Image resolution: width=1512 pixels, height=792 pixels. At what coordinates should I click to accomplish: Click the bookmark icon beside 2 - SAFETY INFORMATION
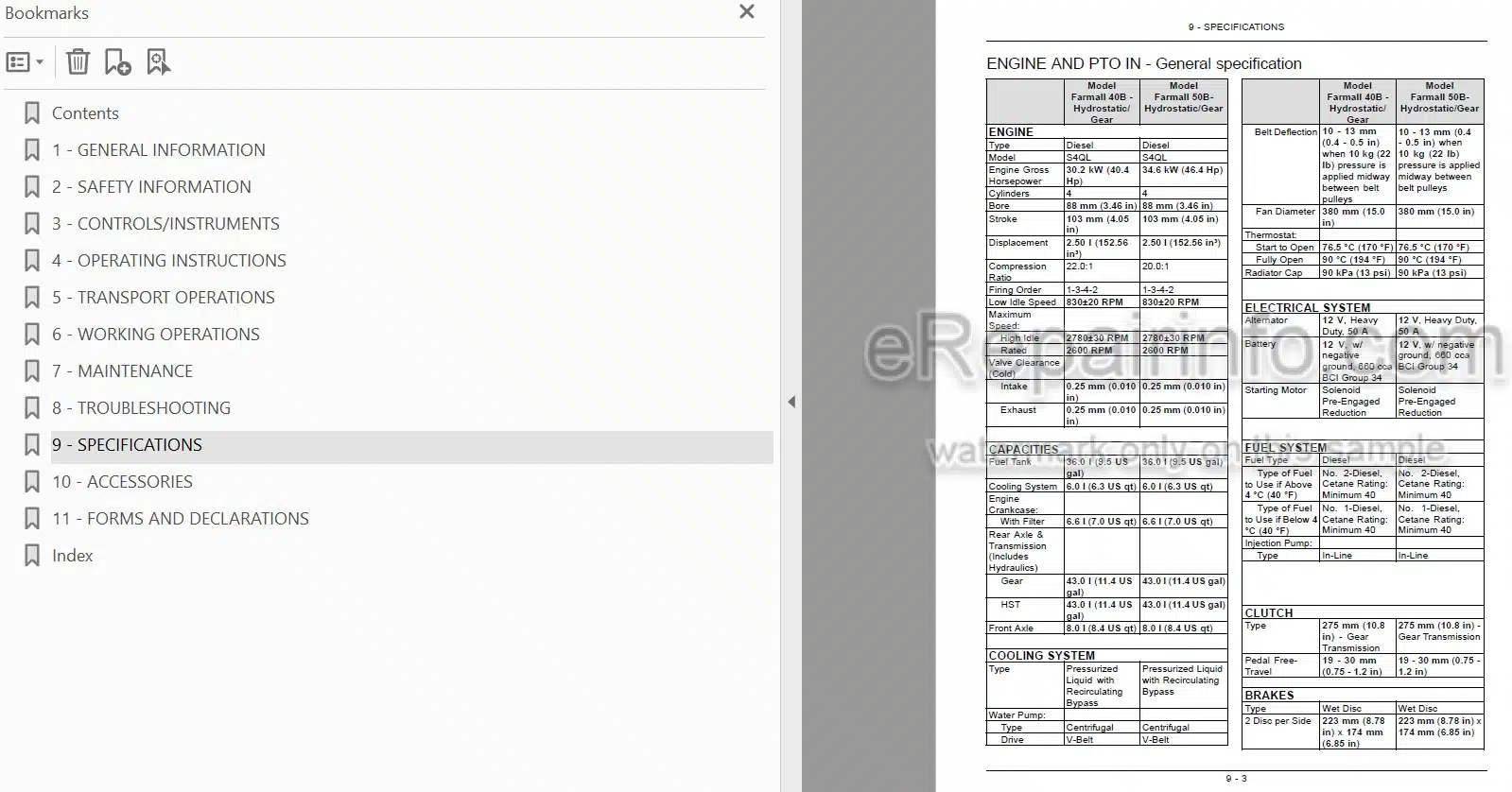coord(32,187)
